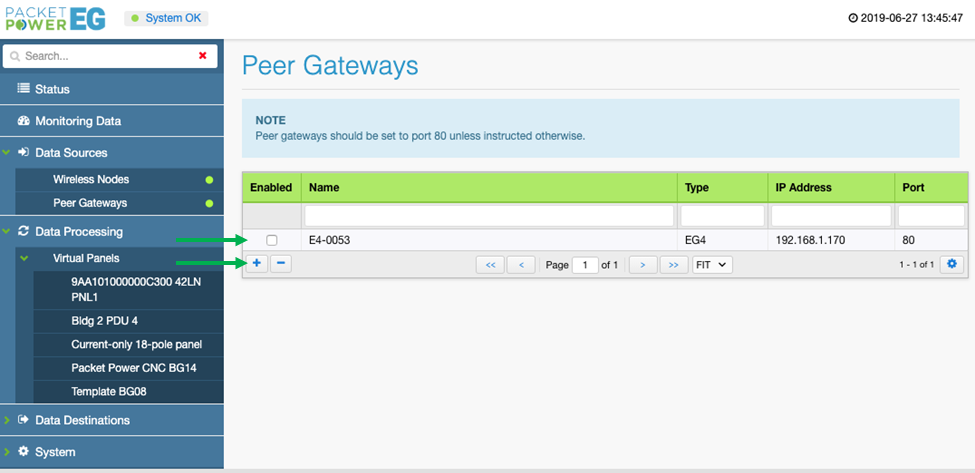The image size is (975, 473).
Task: Enable the E4-0053 gateway checkbox
Action: [x=272, y=240]
